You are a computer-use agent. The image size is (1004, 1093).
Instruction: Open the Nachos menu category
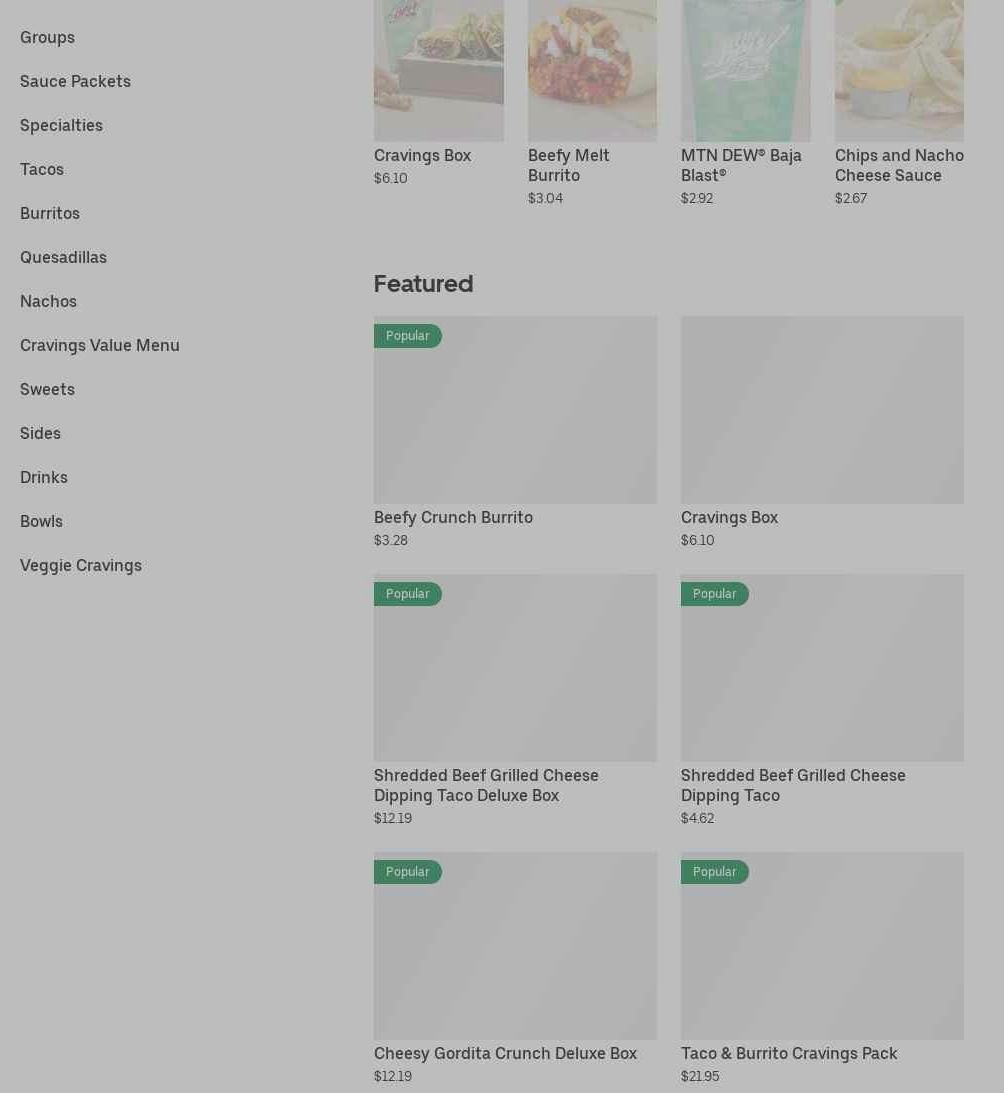(48, 301)
